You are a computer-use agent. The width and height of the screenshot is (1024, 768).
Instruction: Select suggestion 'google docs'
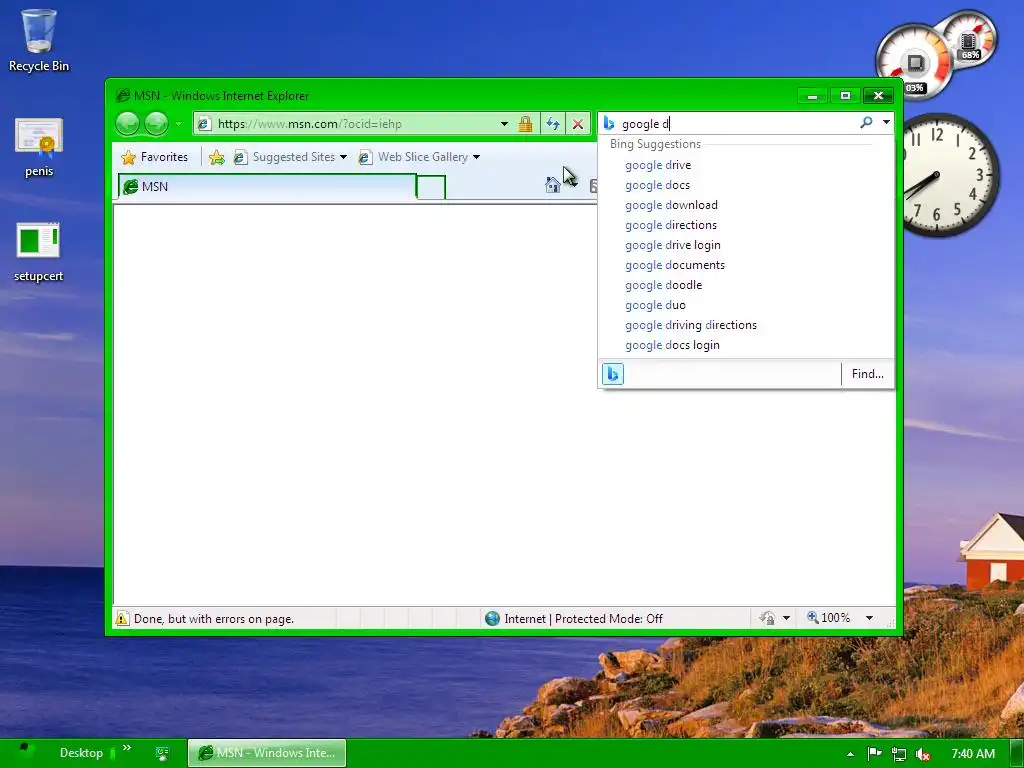657,185
